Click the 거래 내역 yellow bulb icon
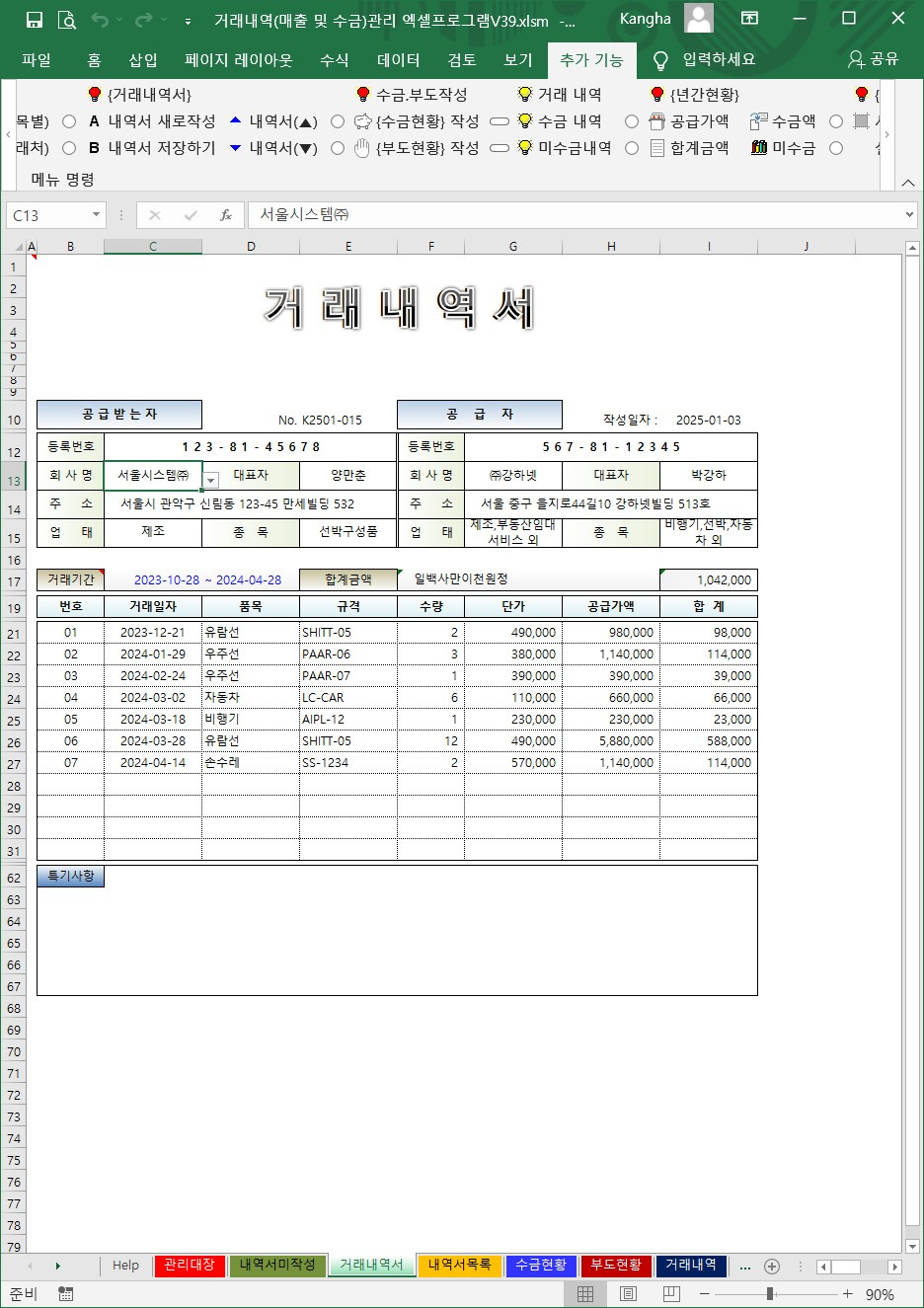Viewport: 924px width, 1308px height. pos(525,94)
